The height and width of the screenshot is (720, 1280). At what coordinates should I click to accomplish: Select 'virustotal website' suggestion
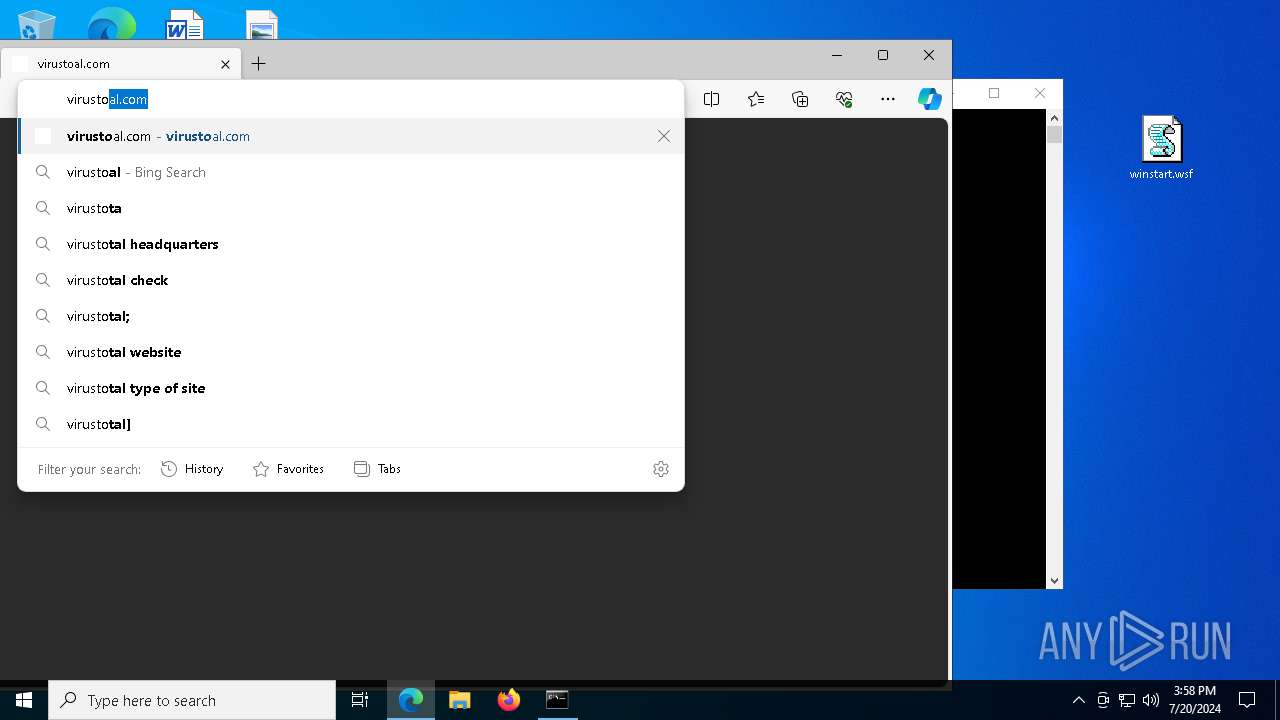coord(351,352)
